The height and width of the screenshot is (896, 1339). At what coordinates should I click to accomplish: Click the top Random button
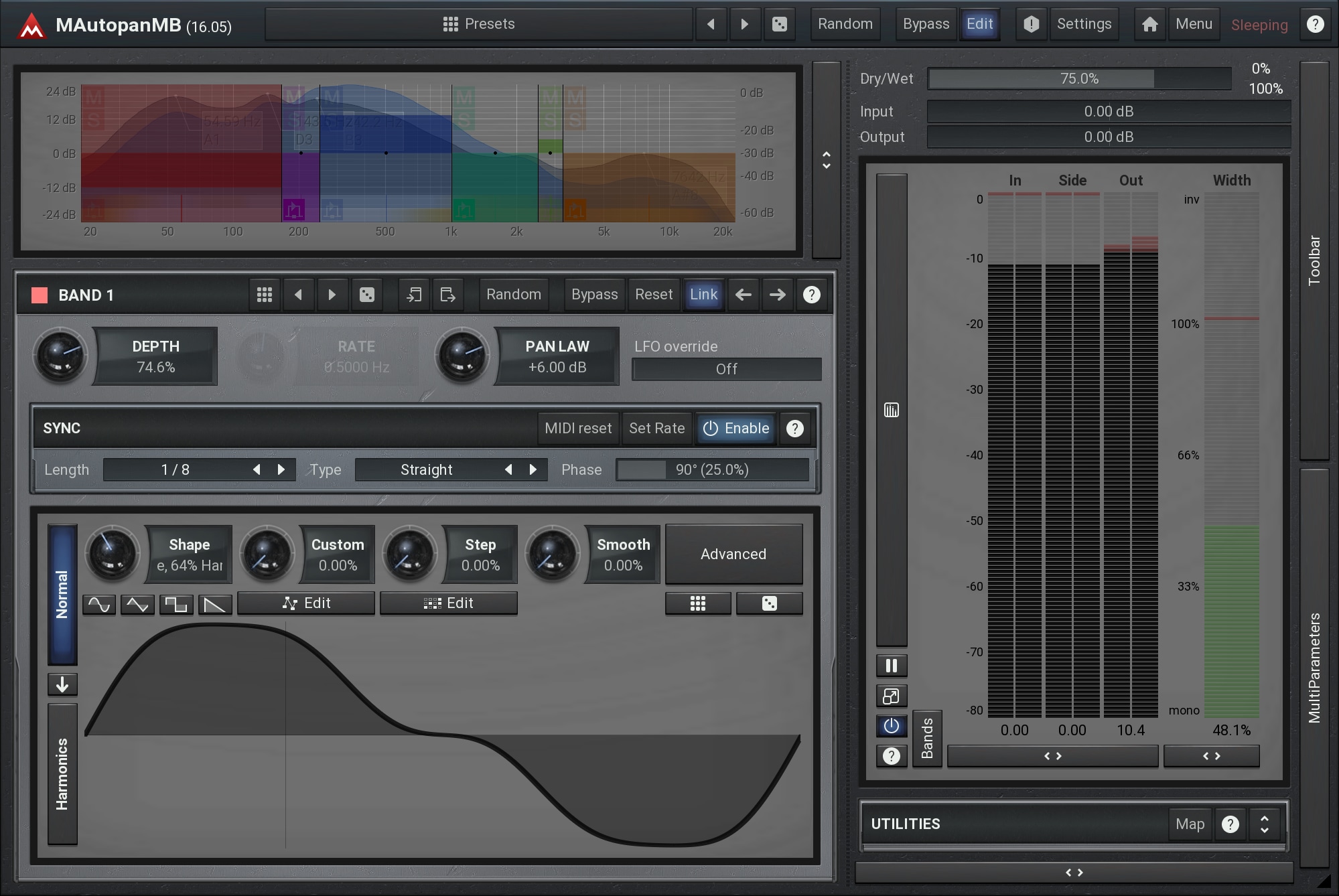pos(845,24)
